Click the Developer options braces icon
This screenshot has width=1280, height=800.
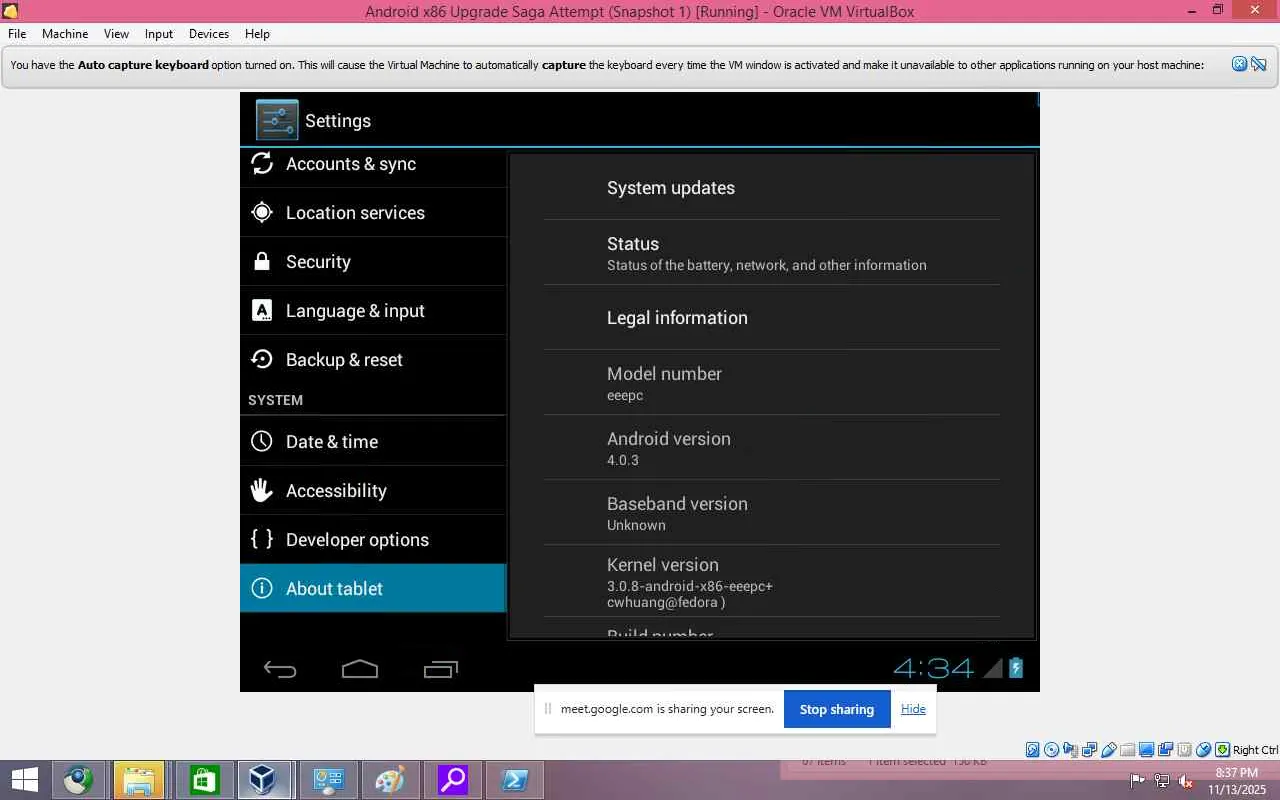point(262,539)
